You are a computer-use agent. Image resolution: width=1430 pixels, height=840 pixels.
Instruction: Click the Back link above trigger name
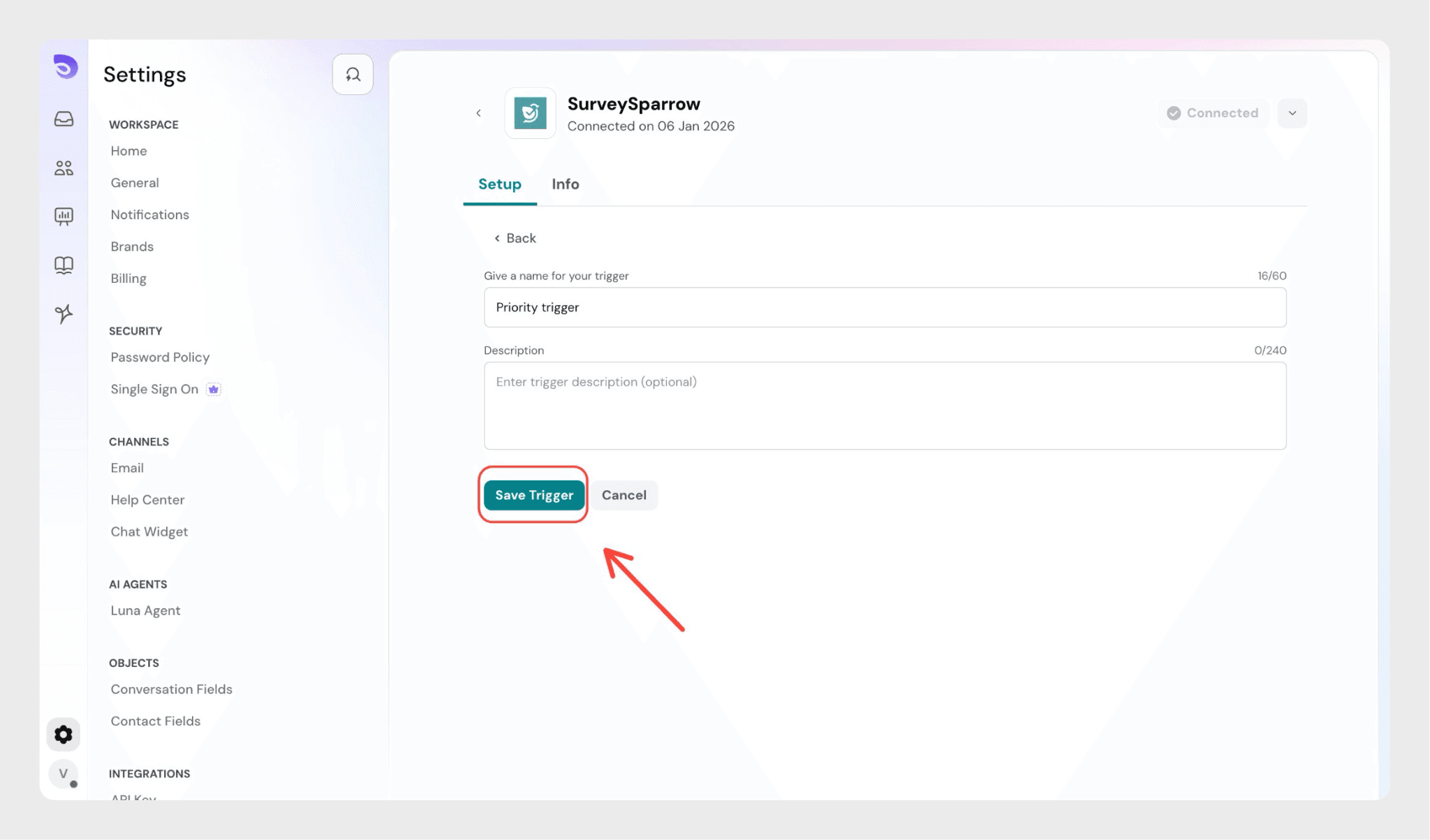515,238
